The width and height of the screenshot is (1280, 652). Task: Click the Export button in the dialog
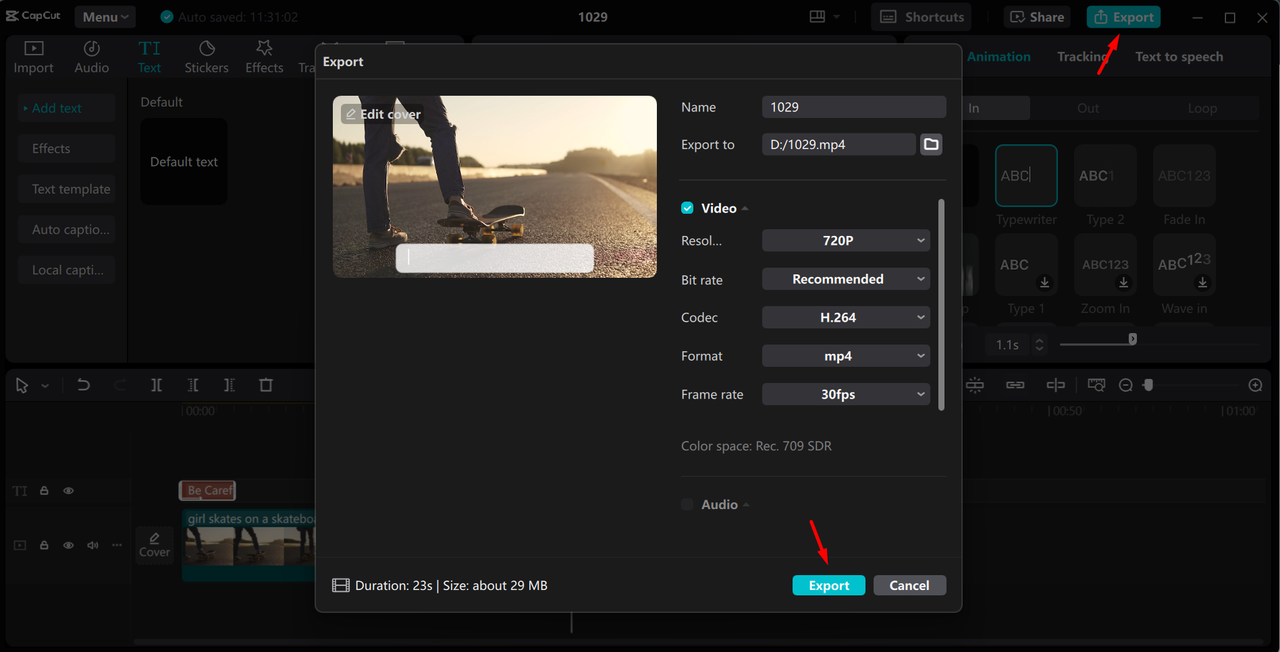[x=829, y=585]
